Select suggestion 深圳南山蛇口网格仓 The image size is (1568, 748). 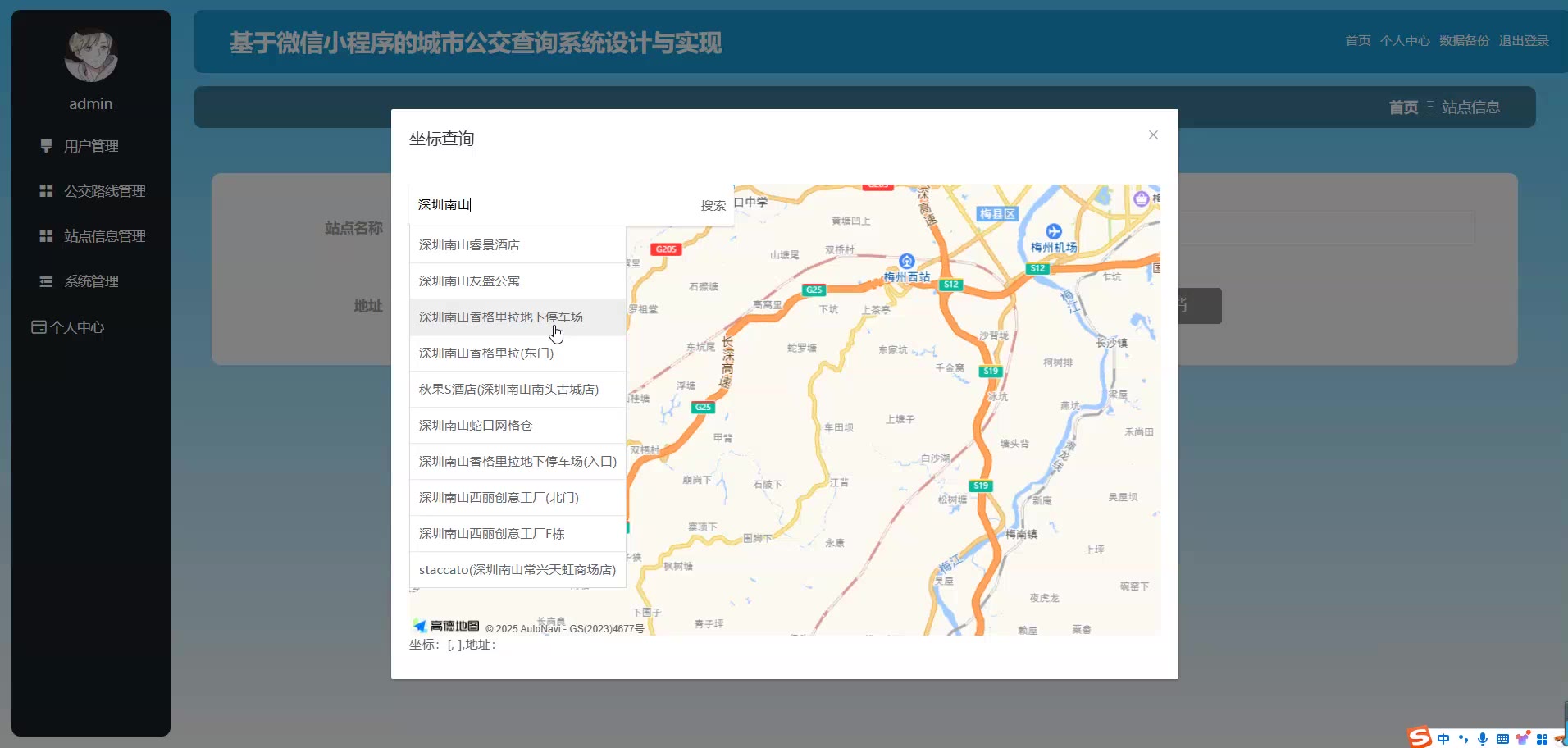(x=517, y=425)
